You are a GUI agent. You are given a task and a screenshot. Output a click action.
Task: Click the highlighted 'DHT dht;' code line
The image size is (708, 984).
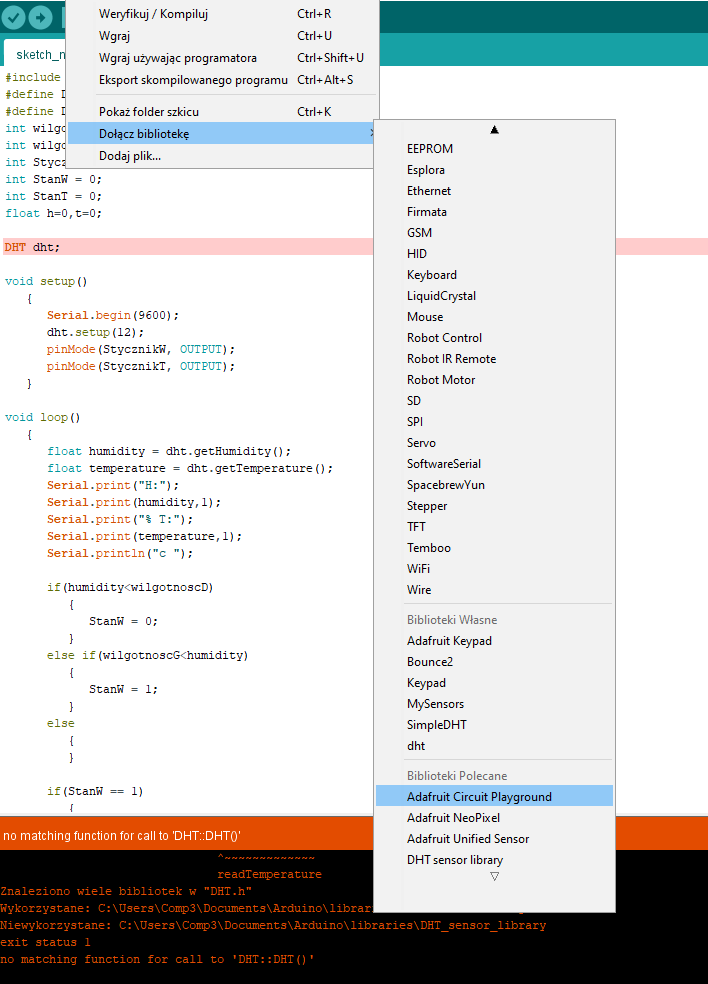pos(32,247)
